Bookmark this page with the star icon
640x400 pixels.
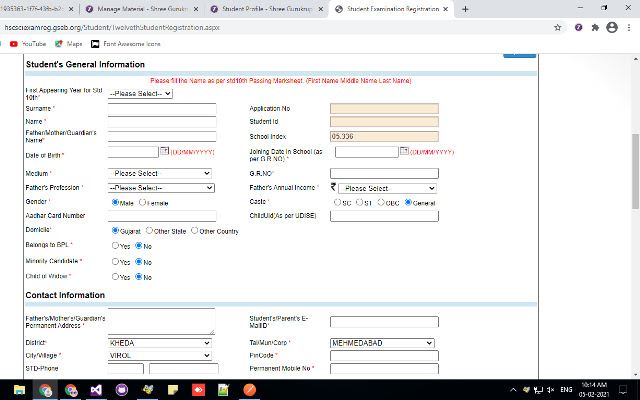point(558,27)
